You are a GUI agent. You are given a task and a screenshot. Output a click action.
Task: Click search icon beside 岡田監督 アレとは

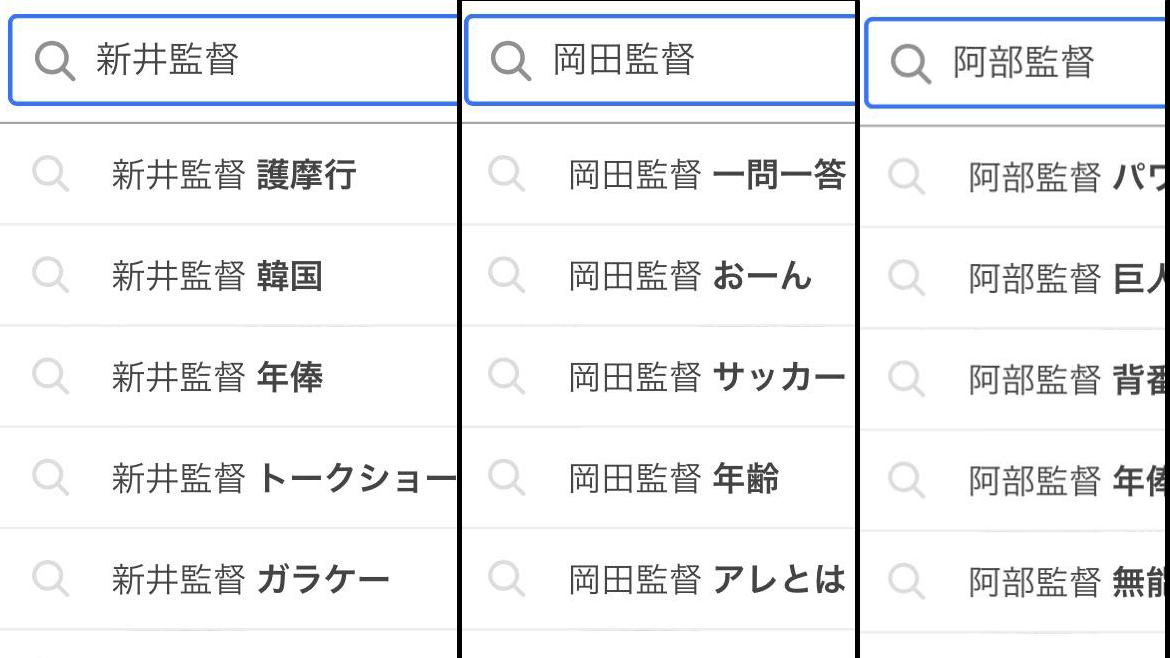[506, 578]
